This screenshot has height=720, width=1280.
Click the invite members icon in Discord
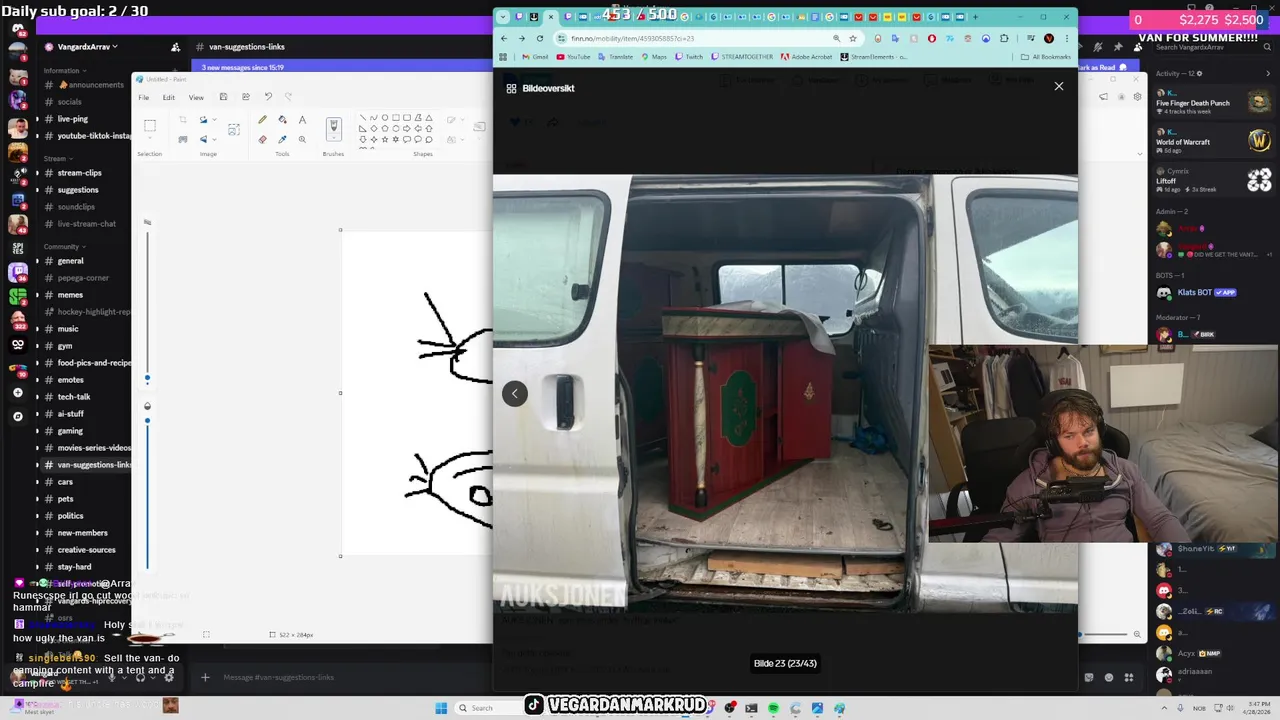click(x=175, y=47)
